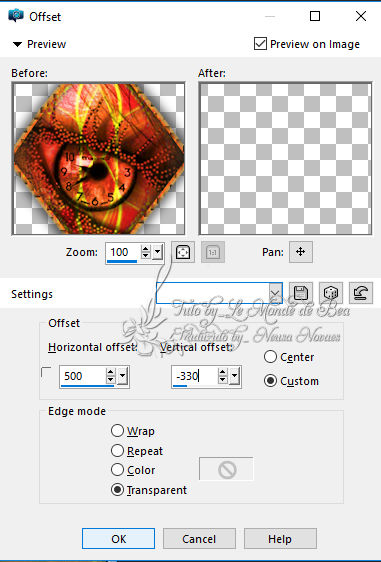Screen dimensions: 381x562
Task: Increase Horizontal offset with up arrow
Action: (110, 372)
